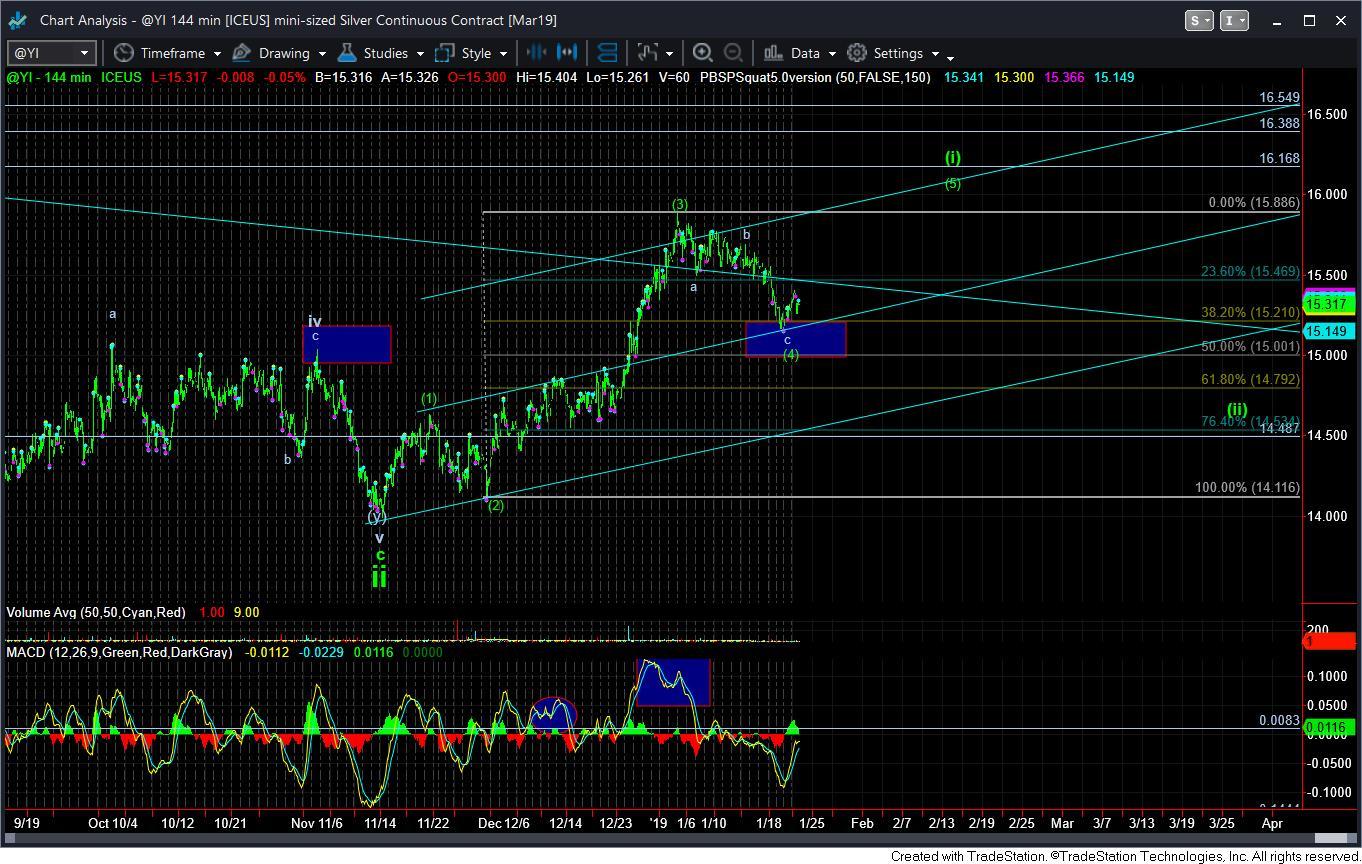Click the Timeframe clock icon

click(x=124, y=53)
